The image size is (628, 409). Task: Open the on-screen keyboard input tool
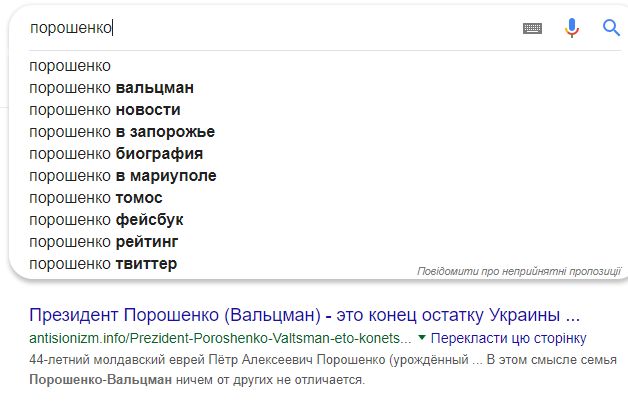coord(532,28)
